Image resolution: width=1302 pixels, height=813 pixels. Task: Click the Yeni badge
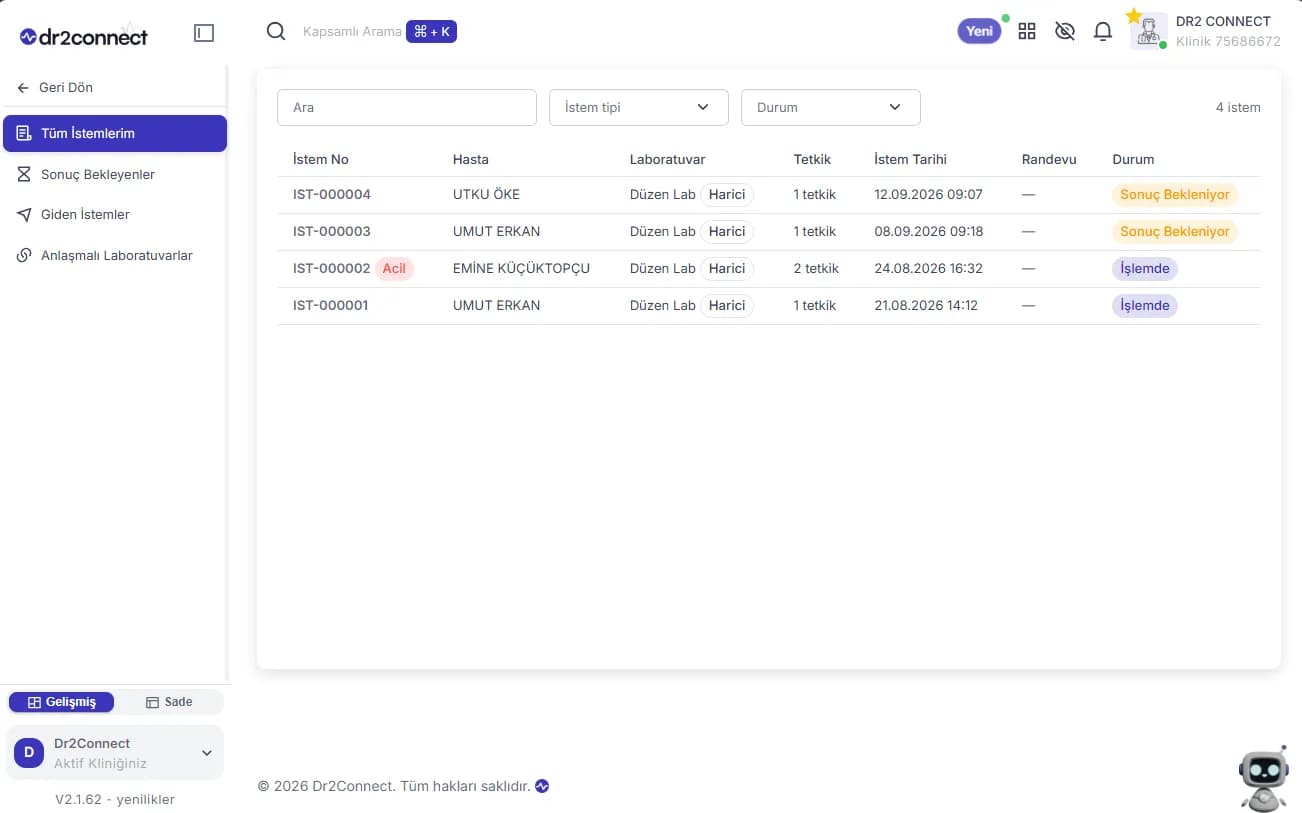point(980,31)
